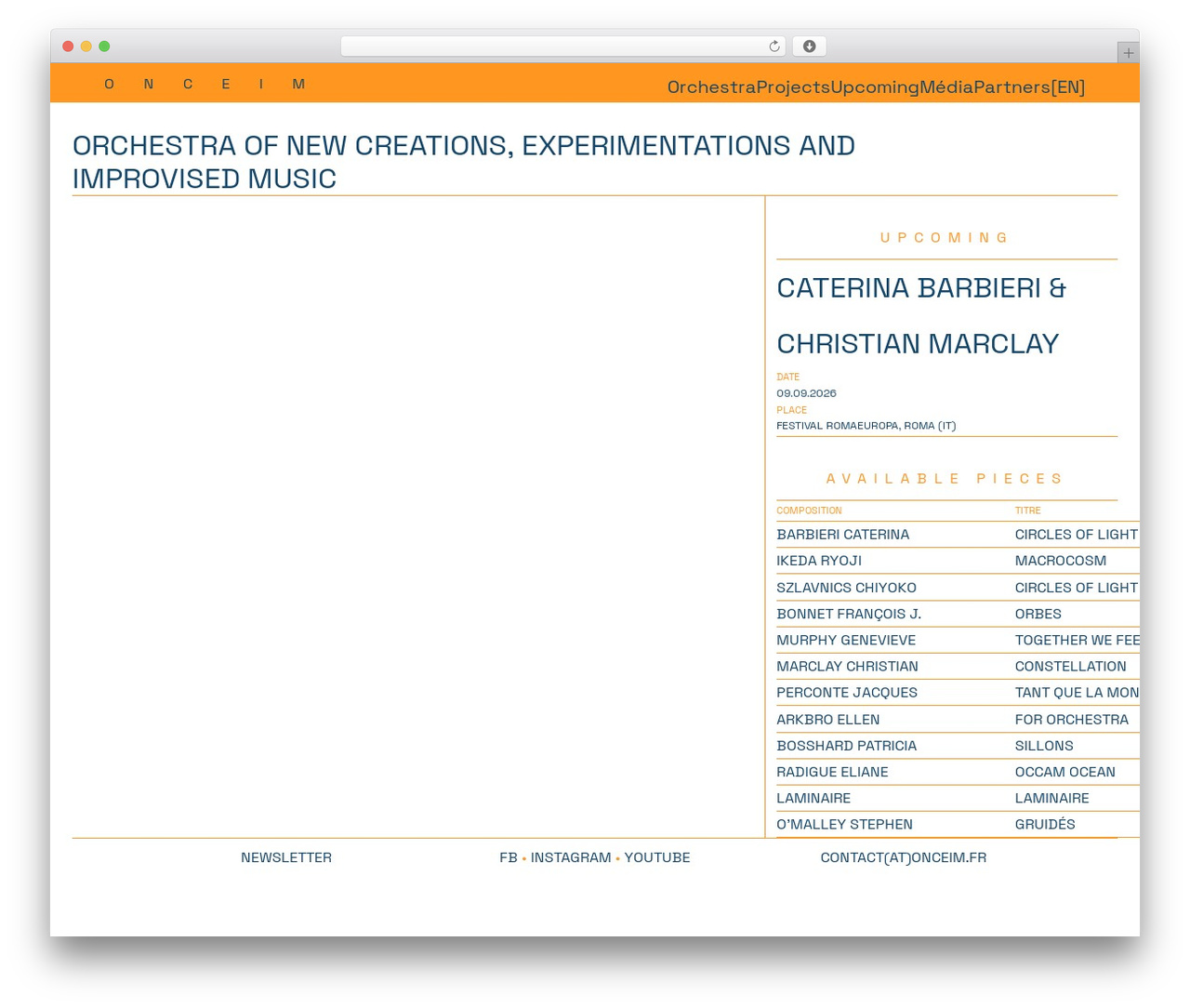This screenshot has height=1008, width=1190.
Task: Click the Upcoming section heading
Action: click(945, 238)
